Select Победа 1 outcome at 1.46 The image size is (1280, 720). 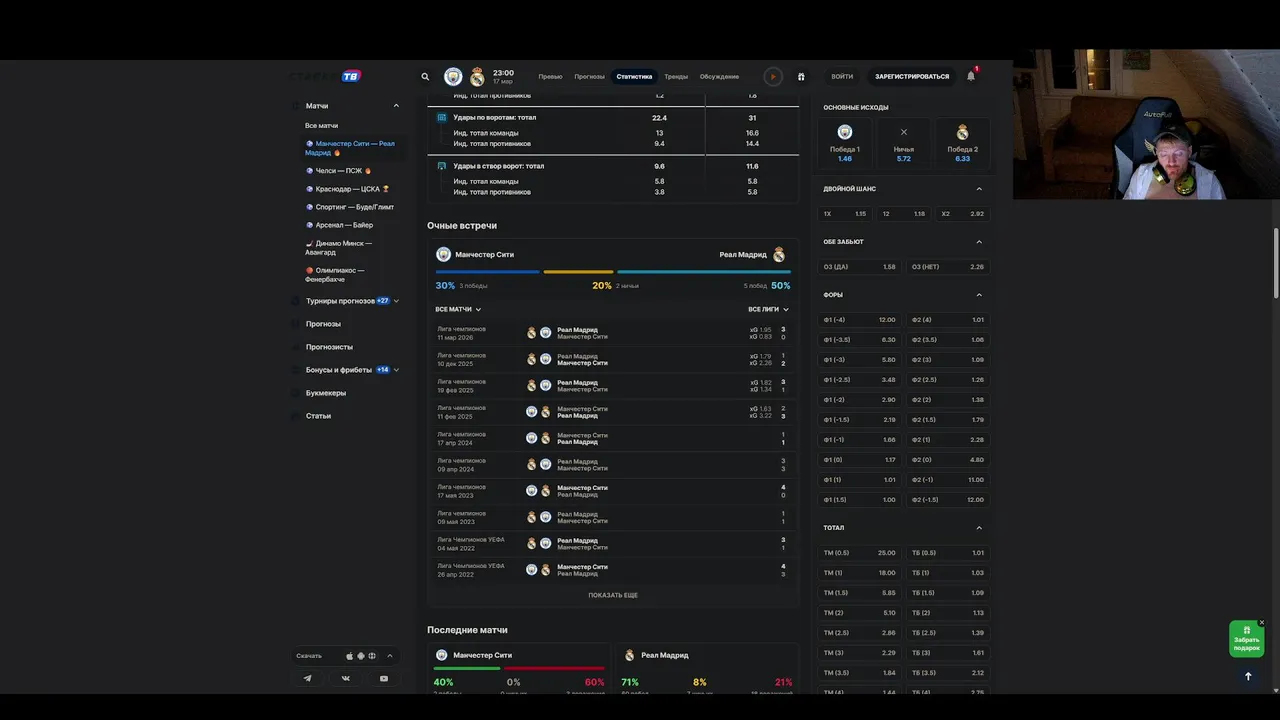coord(845,143)
